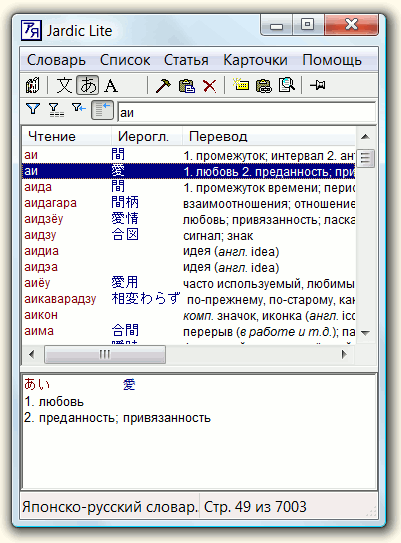Click the Перевод column header
This screenshot has width=401, height=543.
[269, 136]
